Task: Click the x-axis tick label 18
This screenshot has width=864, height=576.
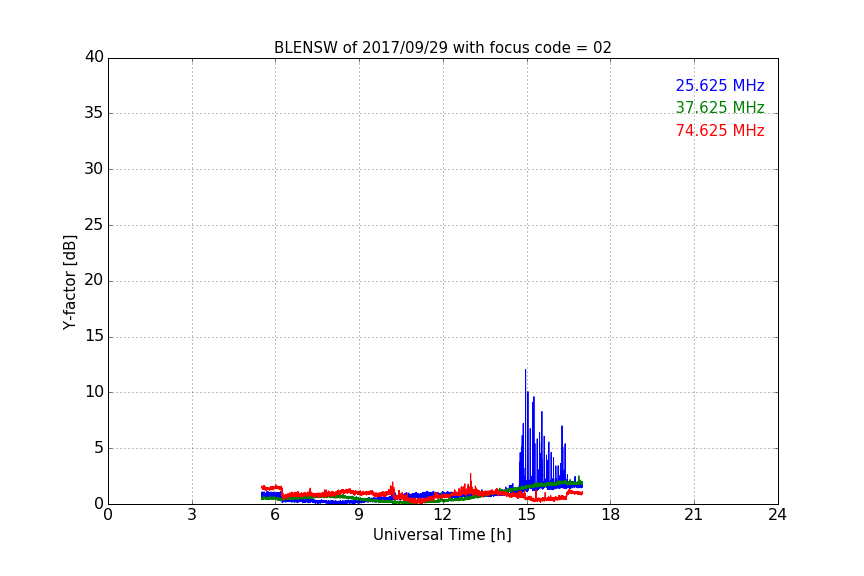Action: tap(611, 515)
